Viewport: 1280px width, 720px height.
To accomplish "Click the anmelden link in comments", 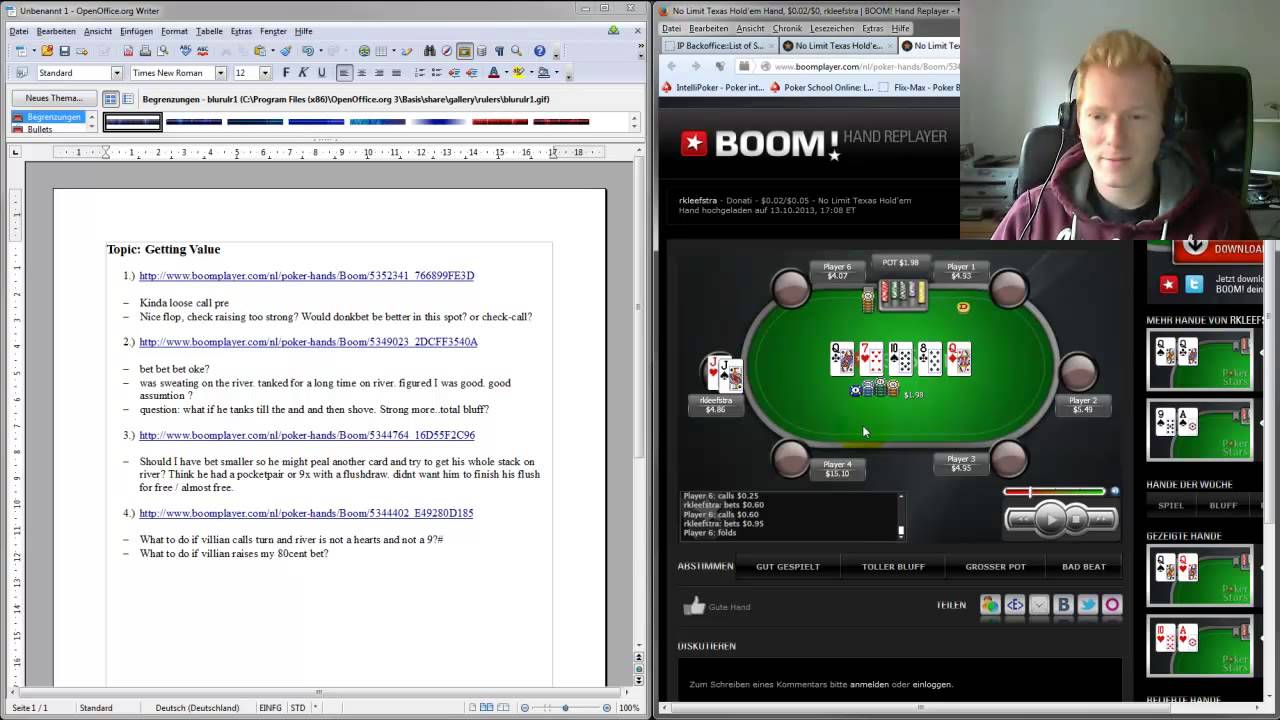I will point(868,684).
